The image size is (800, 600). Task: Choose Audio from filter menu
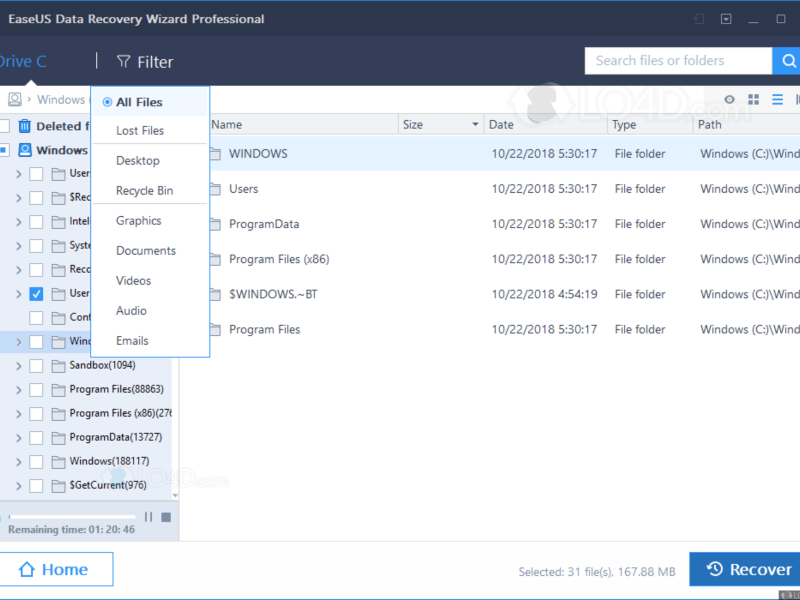[x=131, y=311]
